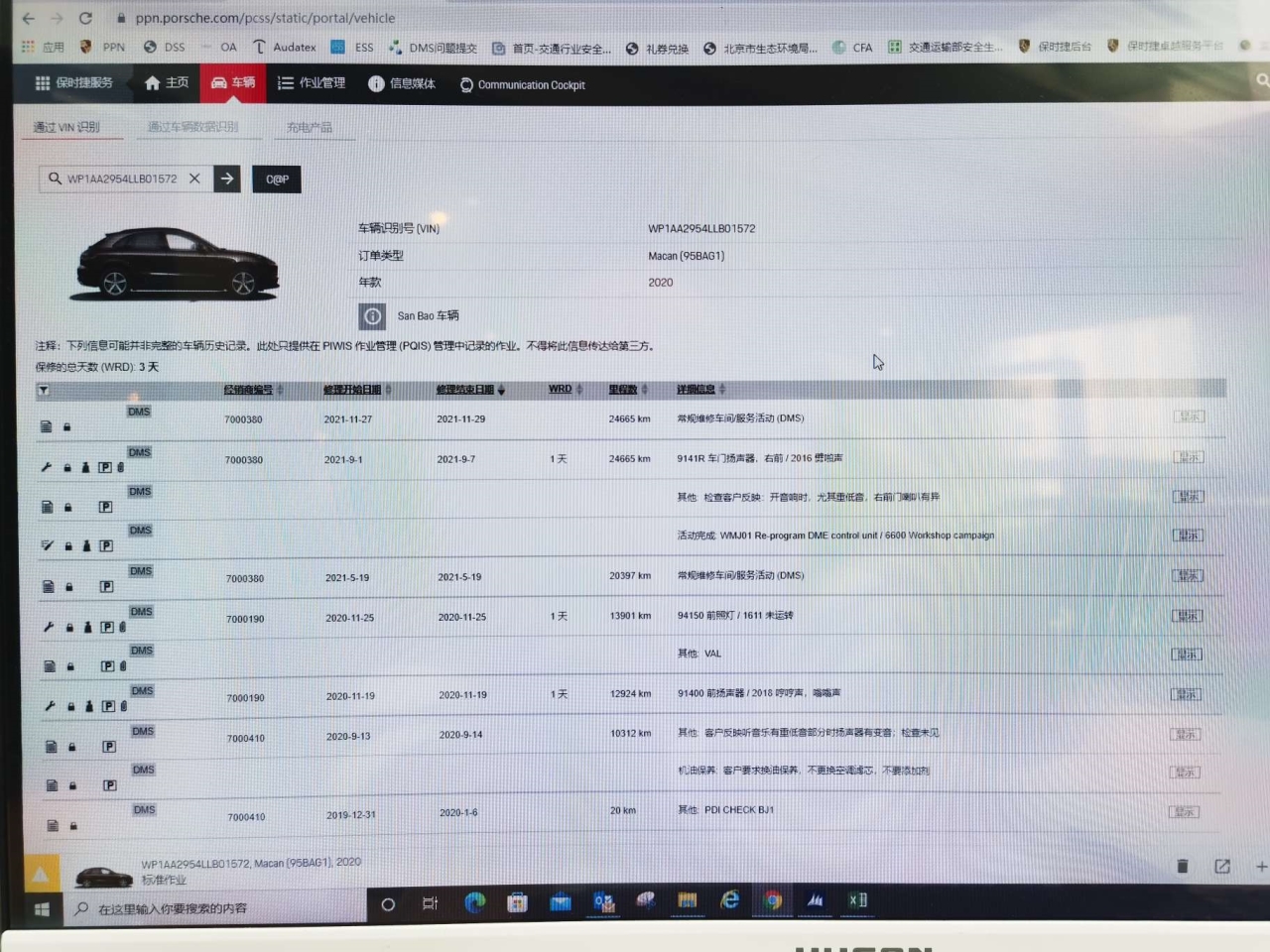Click mileage 20397 km cell
1270x952 pixels.
click(630, 576)
